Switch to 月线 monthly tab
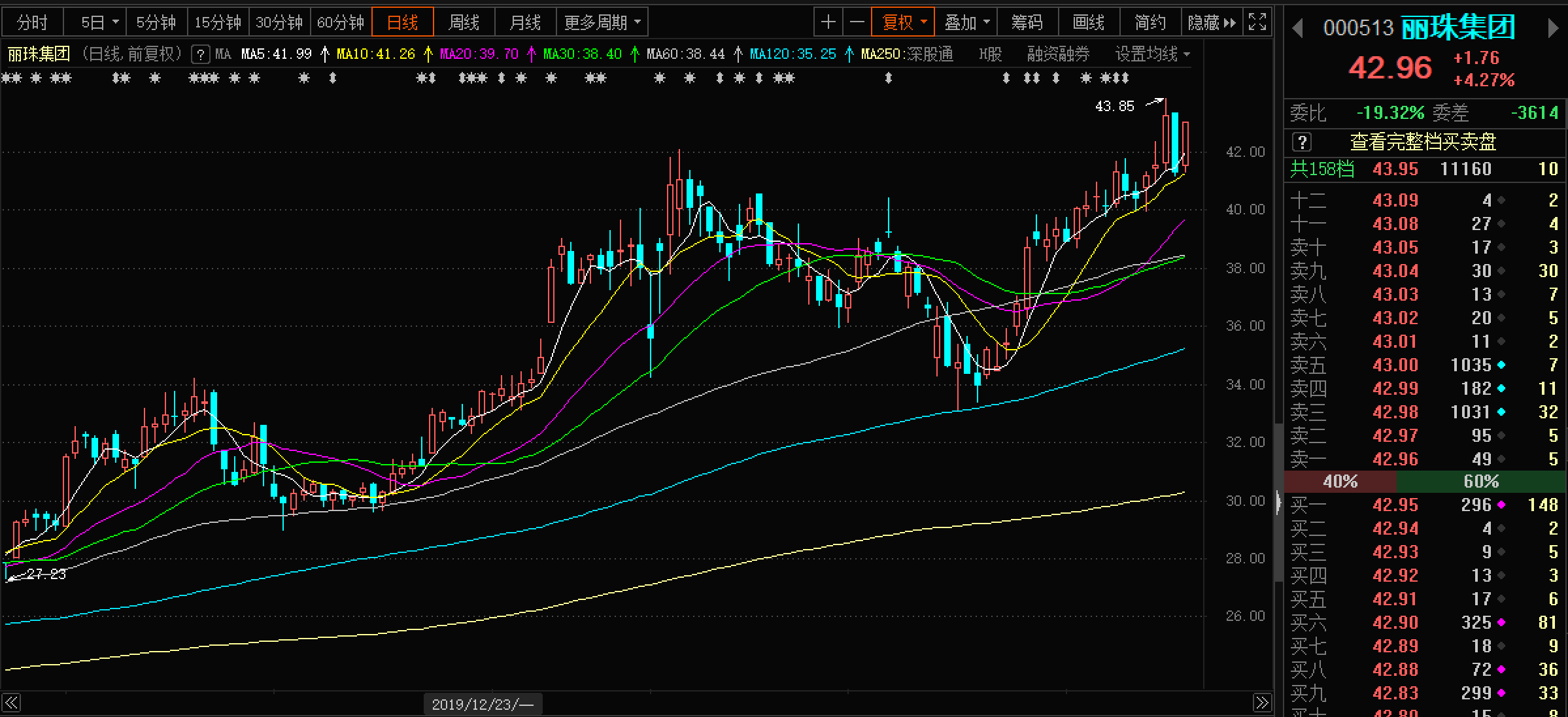 [526, 22]
